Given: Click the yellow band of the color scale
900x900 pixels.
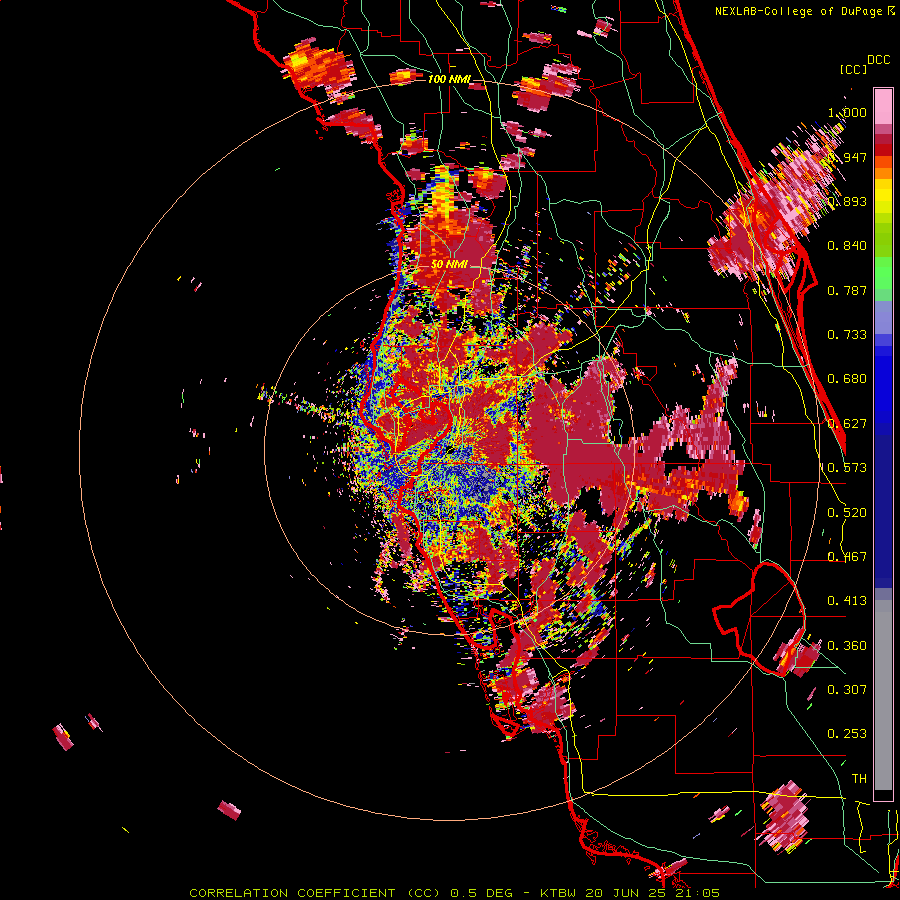Looking at the screenshot, I should coord(883,196).
